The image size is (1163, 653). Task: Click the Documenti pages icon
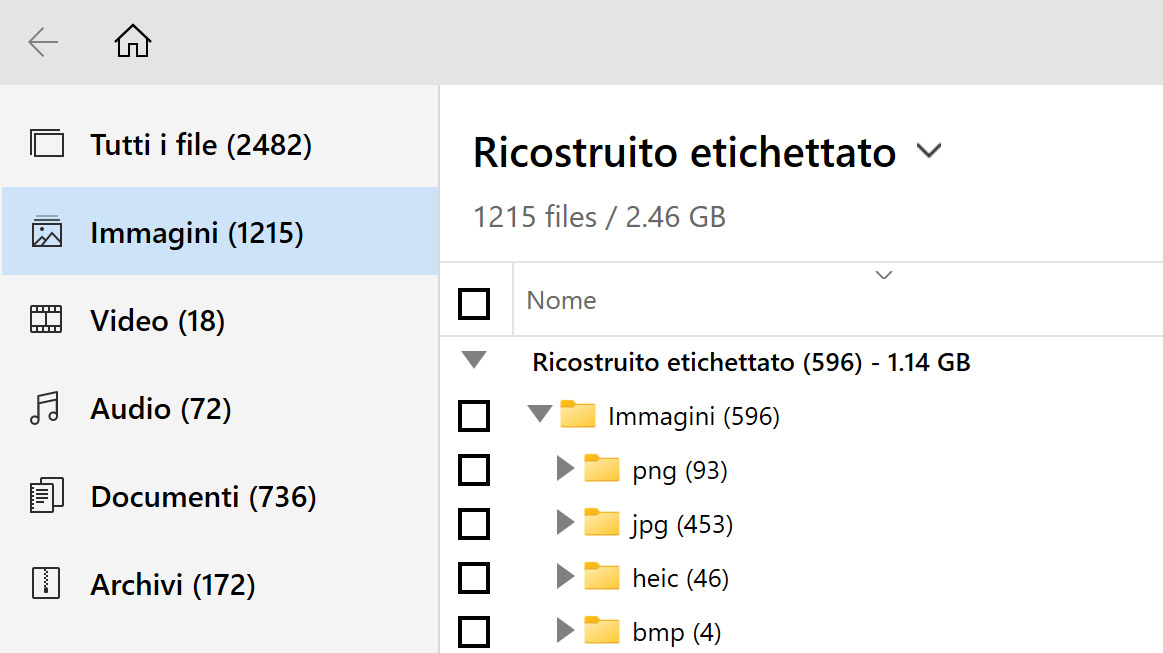(x=46, y=497)
